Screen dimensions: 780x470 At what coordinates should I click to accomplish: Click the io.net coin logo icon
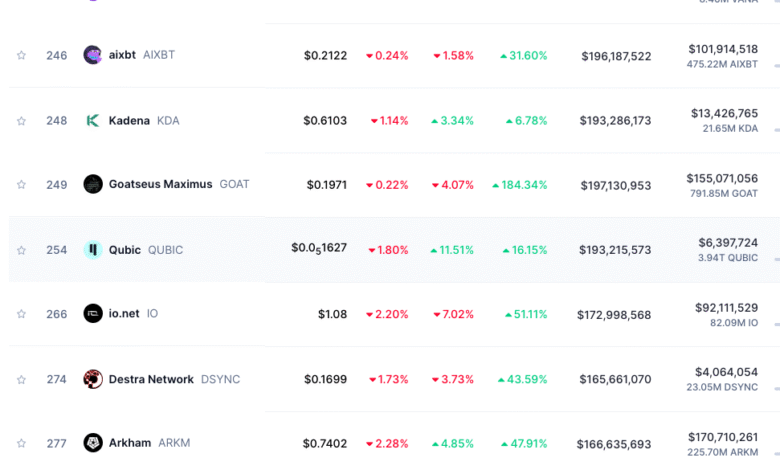93,313
